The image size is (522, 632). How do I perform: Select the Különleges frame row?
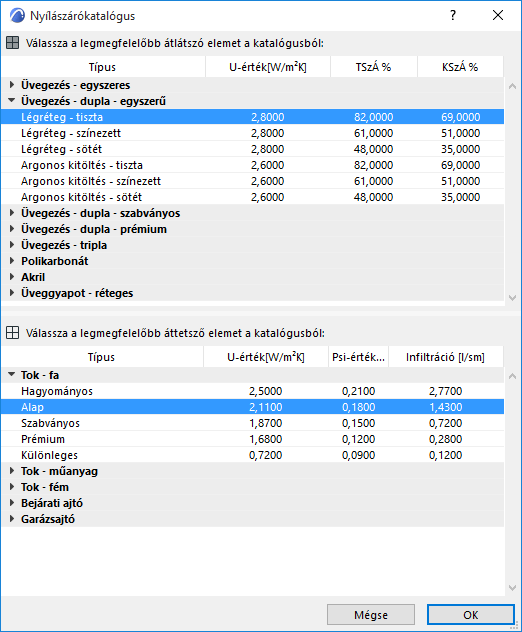252,455
